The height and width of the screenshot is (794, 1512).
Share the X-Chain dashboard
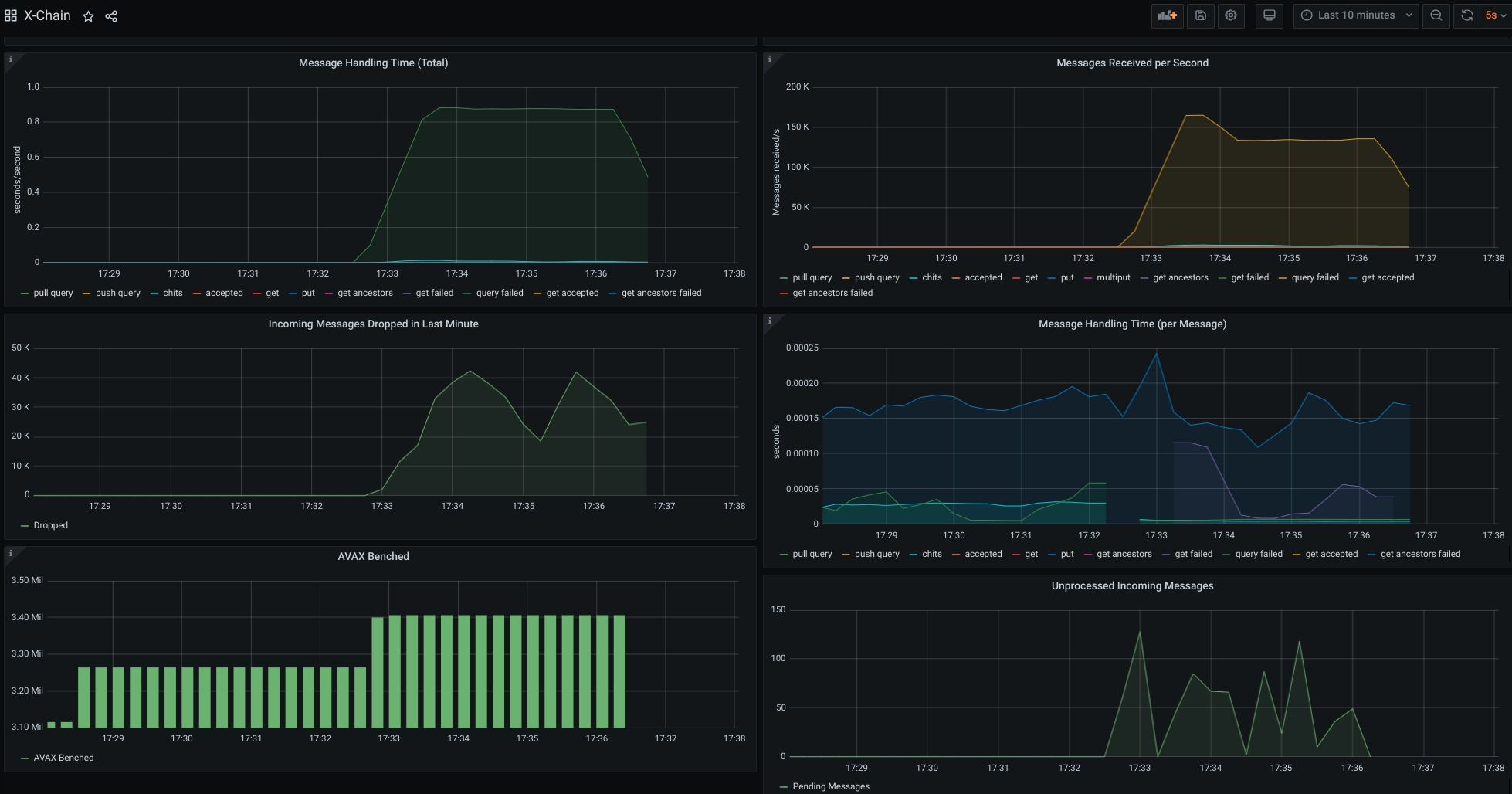pos(111,15)
